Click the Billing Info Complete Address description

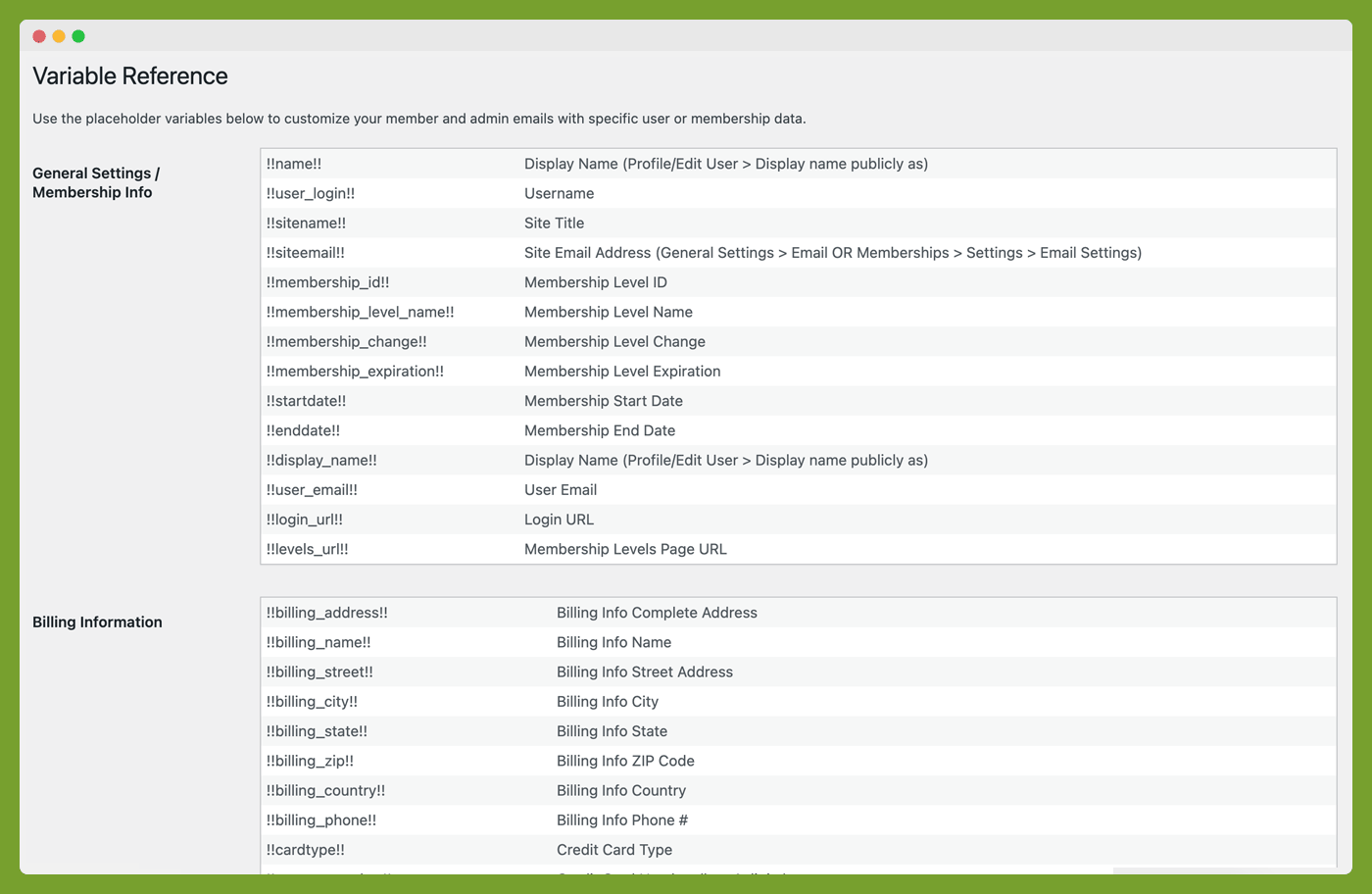click(x=657, y=613)
